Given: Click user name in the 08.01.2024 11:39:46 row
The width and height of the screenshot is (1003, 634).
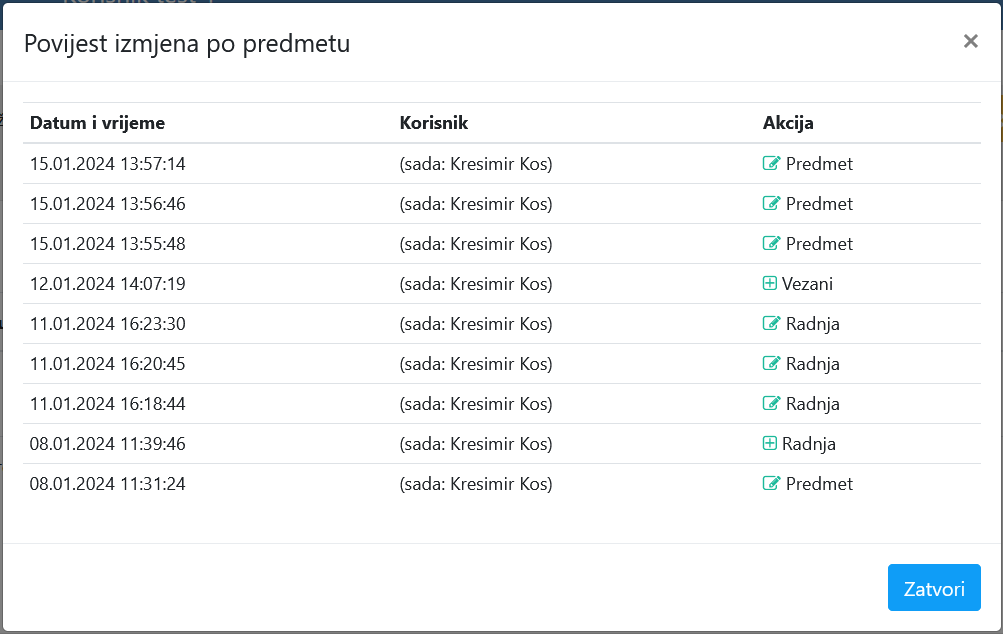Looking at the screenshot, I should point(476,444).
